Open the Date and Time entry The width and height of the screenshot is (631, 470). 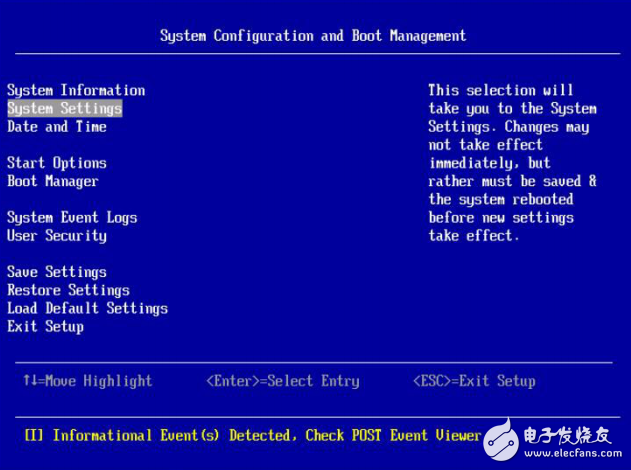(x=56, y=127)
